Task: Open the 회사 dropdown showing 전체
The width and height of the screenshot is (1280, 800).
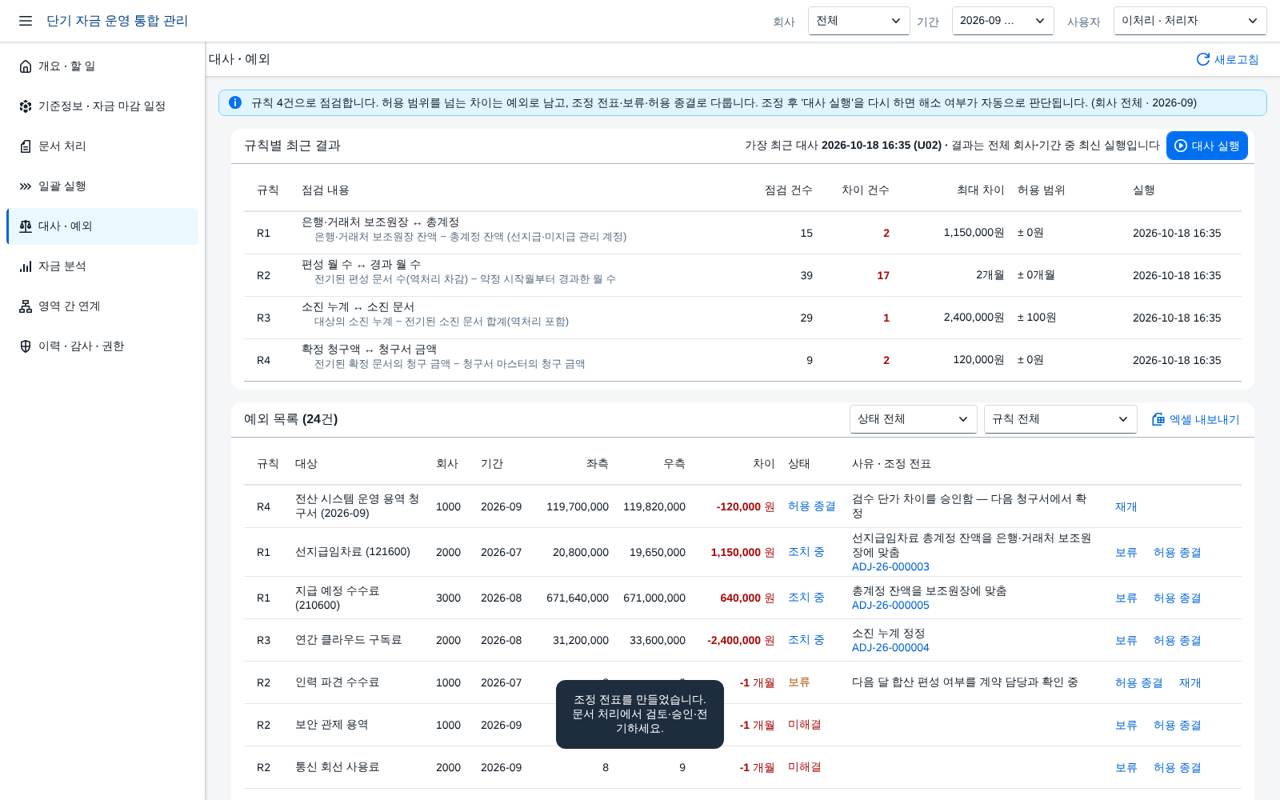Action: point(859,21)
